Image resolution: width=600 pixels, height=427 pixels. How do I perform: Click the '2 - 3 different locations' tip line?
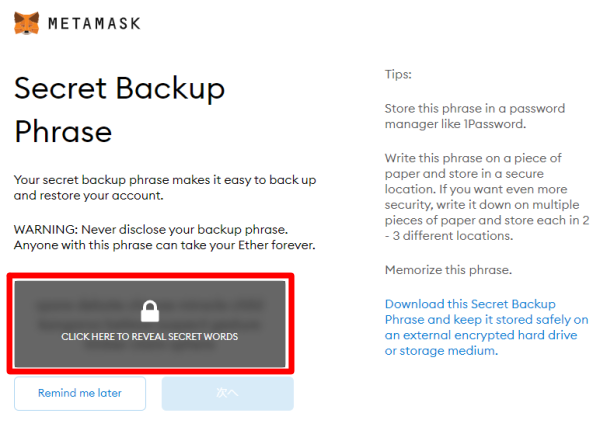[x=449, y=236]
